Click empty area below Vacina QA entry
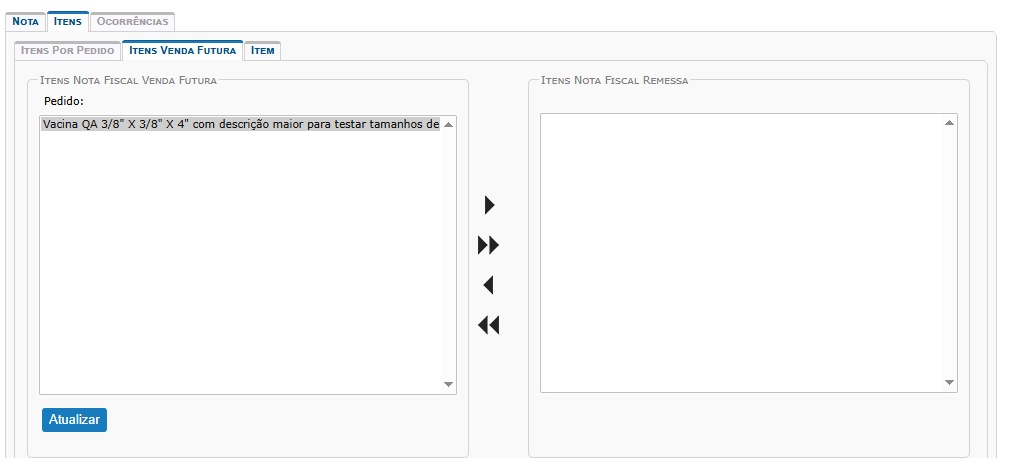 [x=240, y=260]
